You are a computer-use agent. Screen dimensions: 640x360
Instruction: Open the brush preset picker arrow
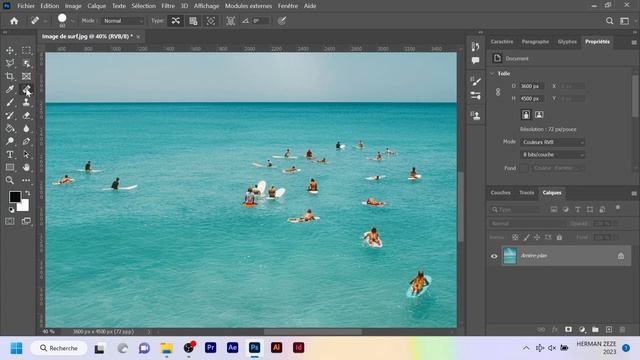[x=73, y=21]
